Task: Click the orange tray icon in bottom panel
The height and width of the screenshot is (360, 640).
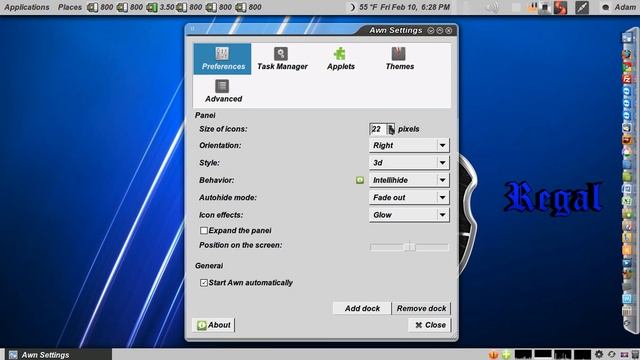Action: click(x=493, y=355)
